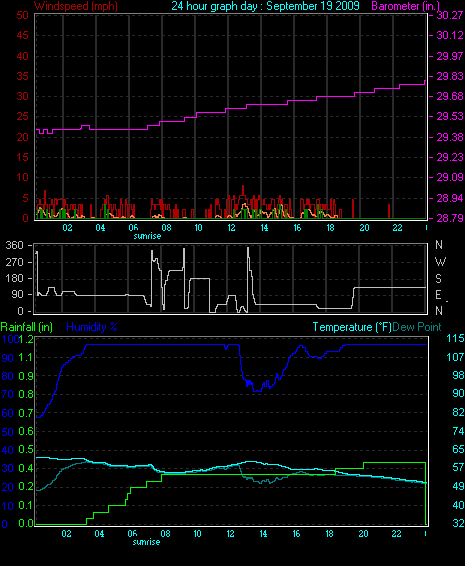Click the W compass direction label
Screen dimensions: 465x566
(x=440, y=261)
